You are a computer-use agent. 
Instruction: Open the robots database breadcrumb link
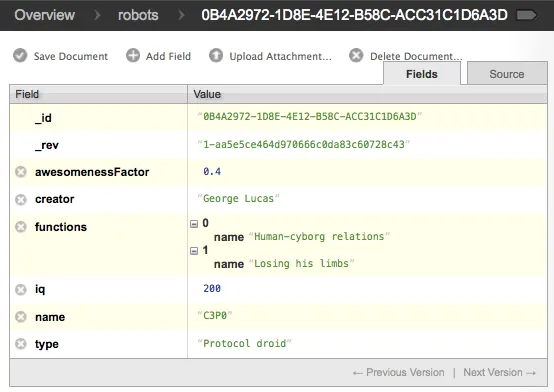[x=138, y=15]
